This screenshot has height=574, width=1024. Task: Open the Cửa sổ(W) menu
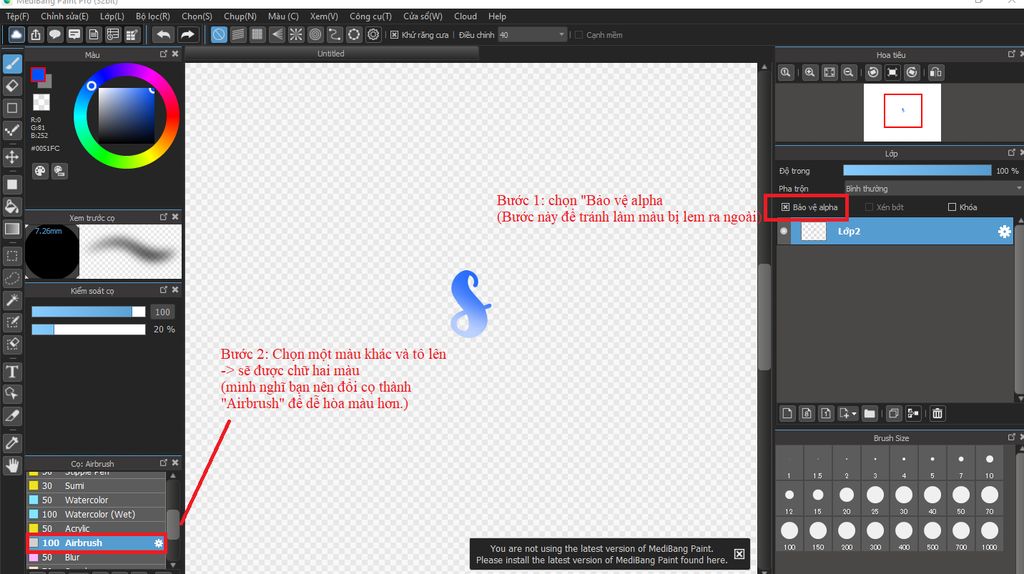pos(423,16)
